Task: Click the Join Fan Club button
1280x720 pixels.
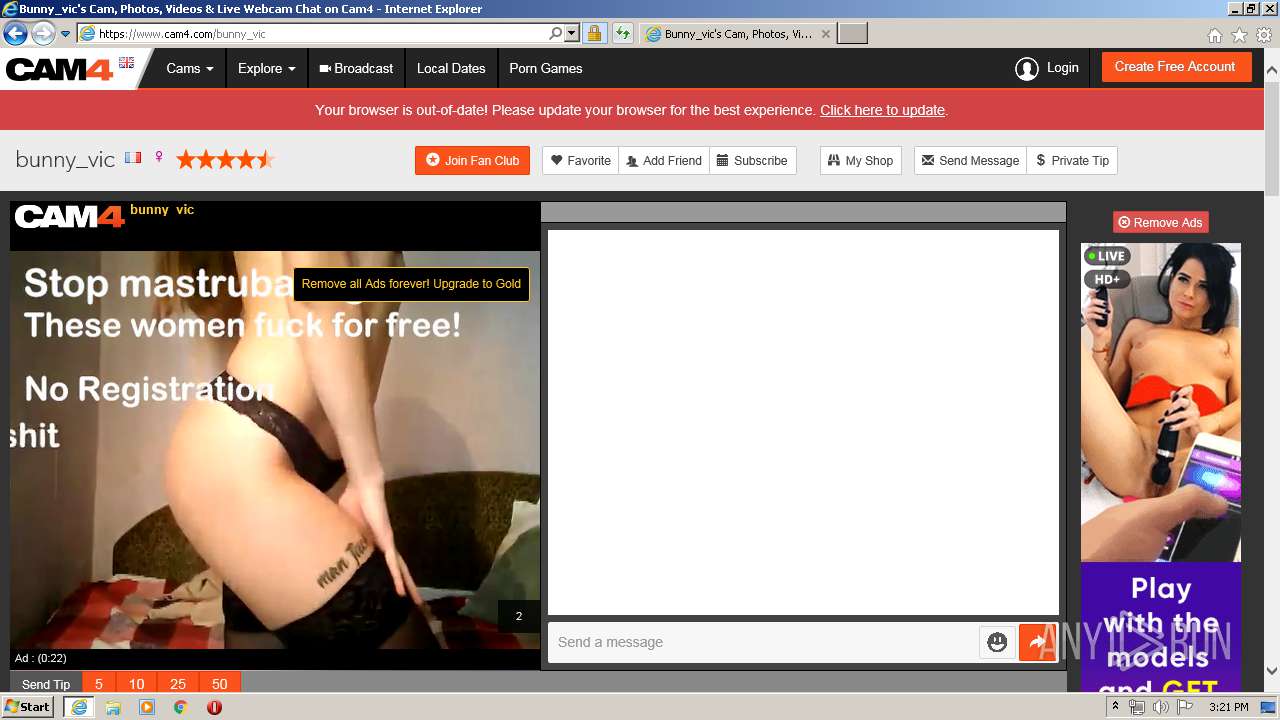Action: pyautogui.click(x=472, y=160)
